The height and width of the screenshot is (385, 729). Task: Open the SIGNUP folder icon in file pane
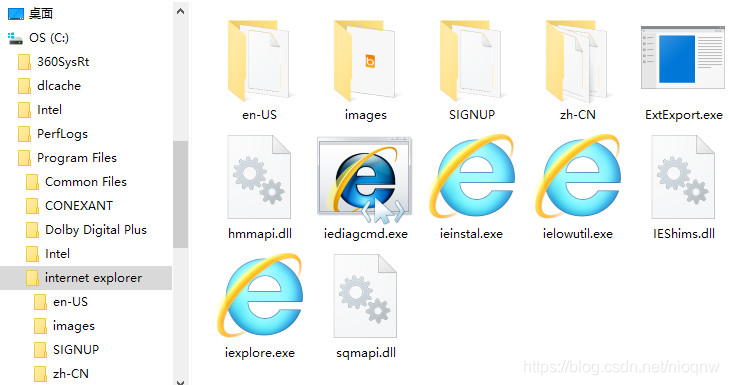click(471, 60)
